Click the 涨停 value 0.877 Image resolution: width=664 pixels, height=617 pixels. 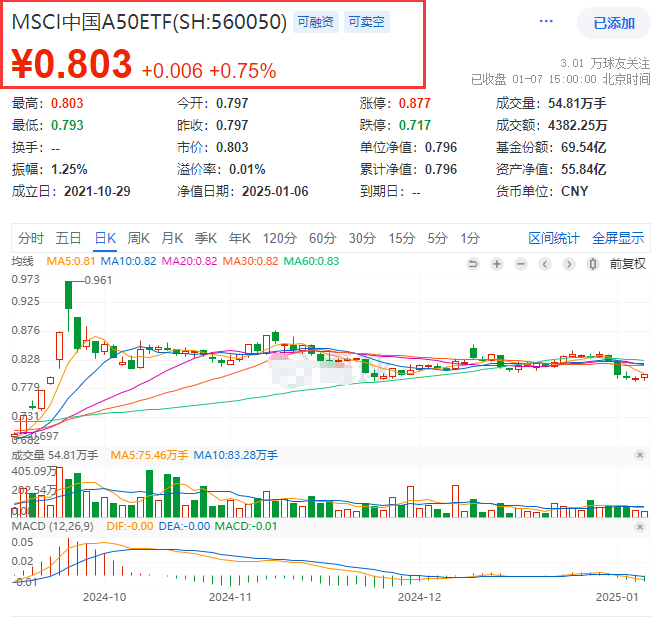[x=415, y=103]
